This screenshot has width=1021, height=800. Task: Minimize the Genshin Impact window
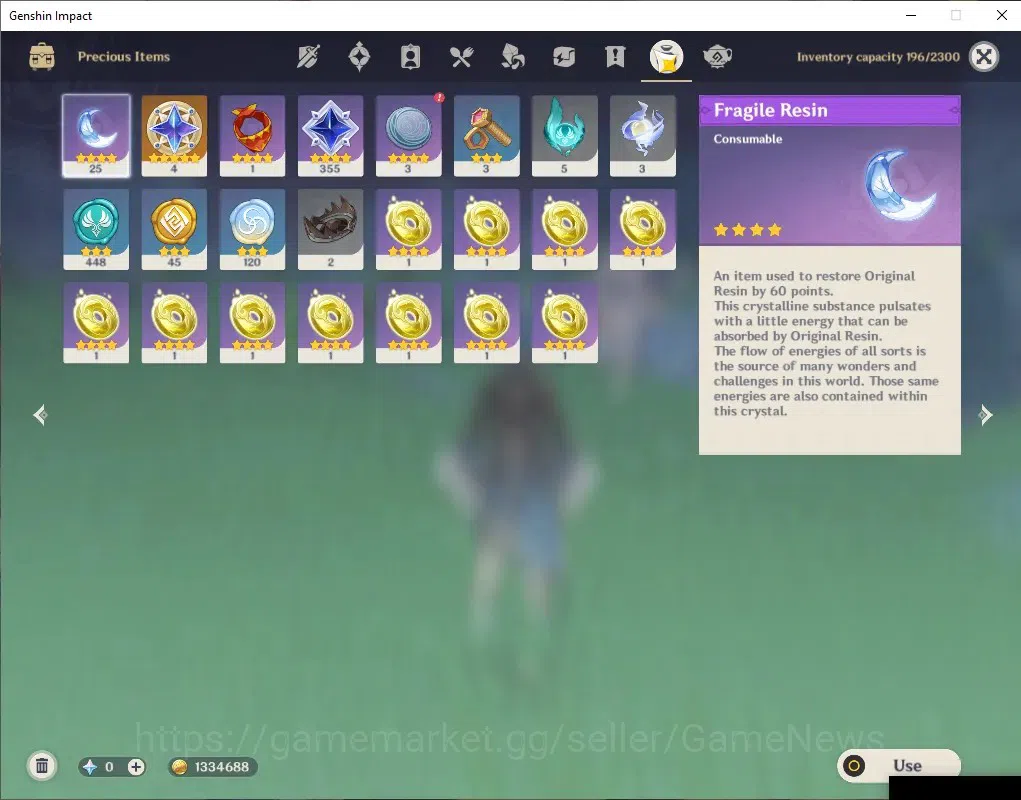(911, 15)
